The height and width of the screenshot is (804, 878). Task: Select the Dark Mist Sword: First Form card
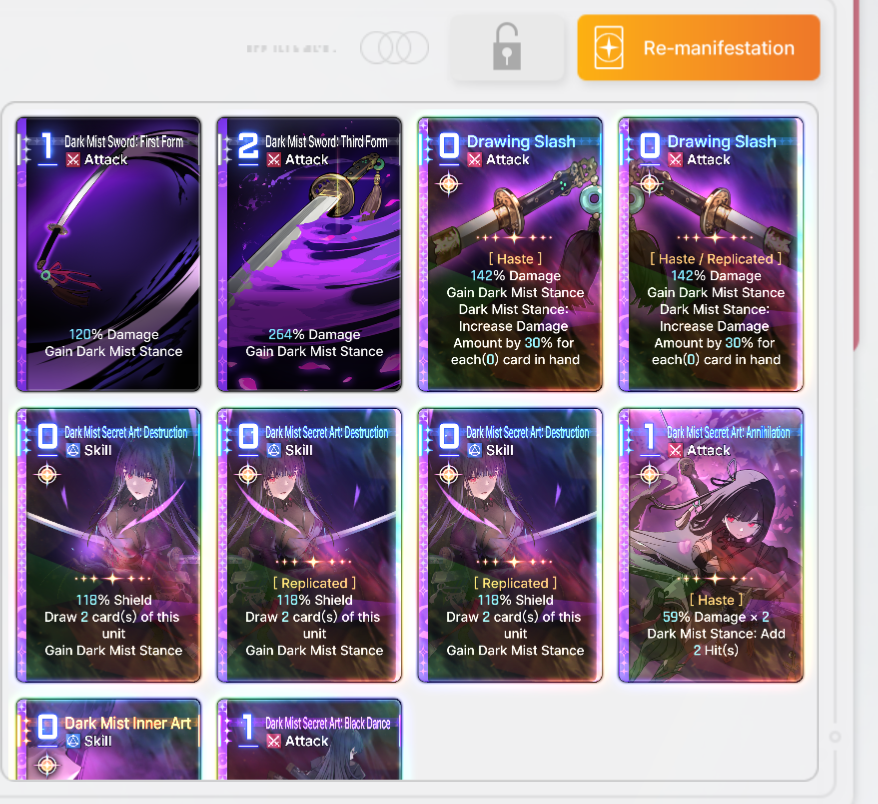(x=108, y=254)
